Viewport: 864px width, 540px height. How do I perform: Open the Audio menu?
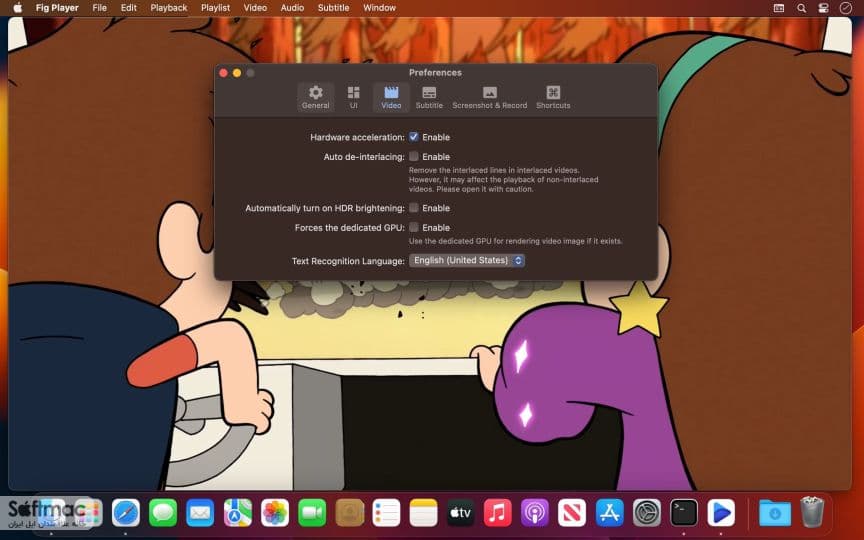coord(292,8)
